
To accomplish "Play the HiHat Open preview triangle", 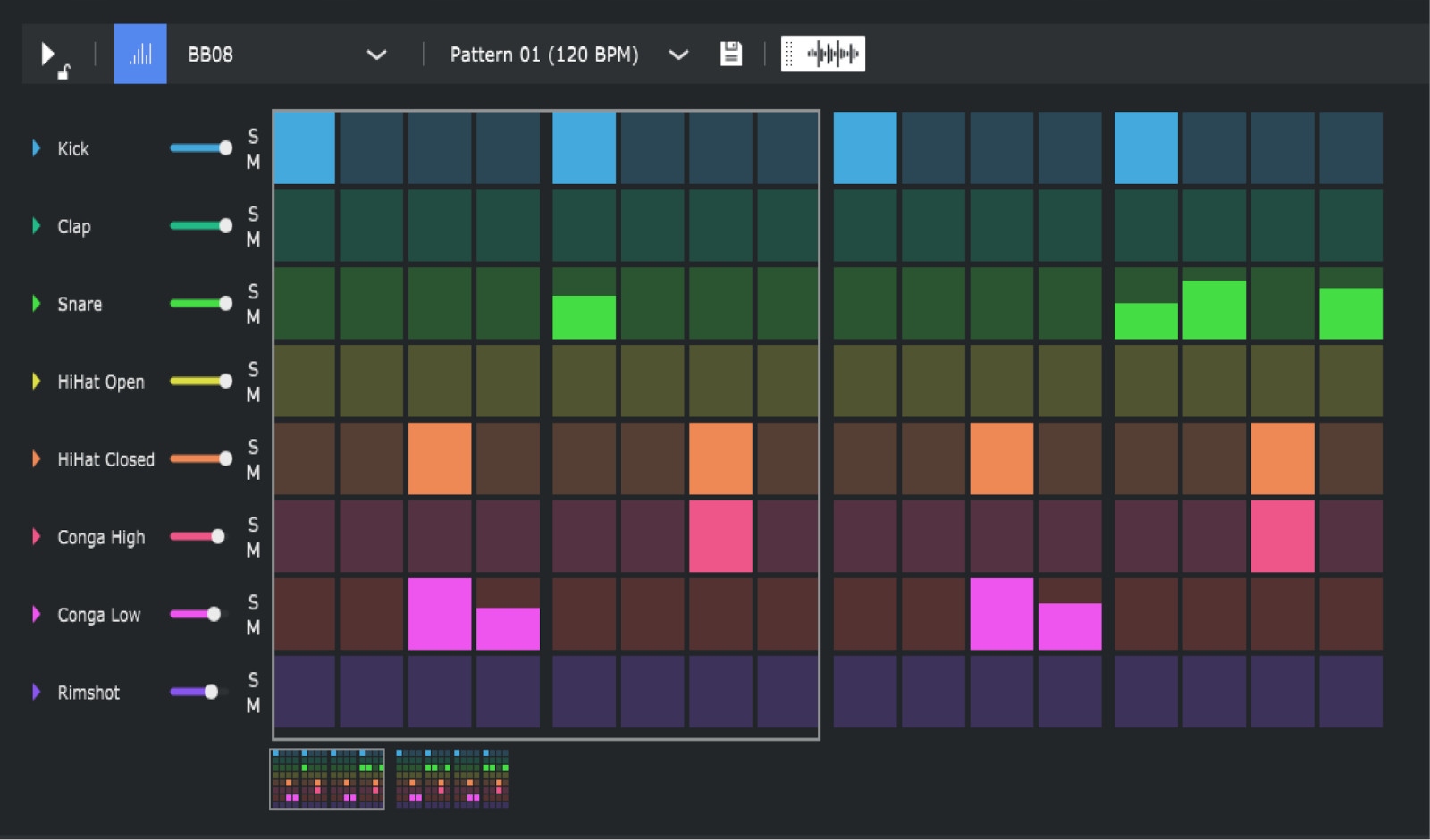I will pyautogui.click(x=37, y=382).
